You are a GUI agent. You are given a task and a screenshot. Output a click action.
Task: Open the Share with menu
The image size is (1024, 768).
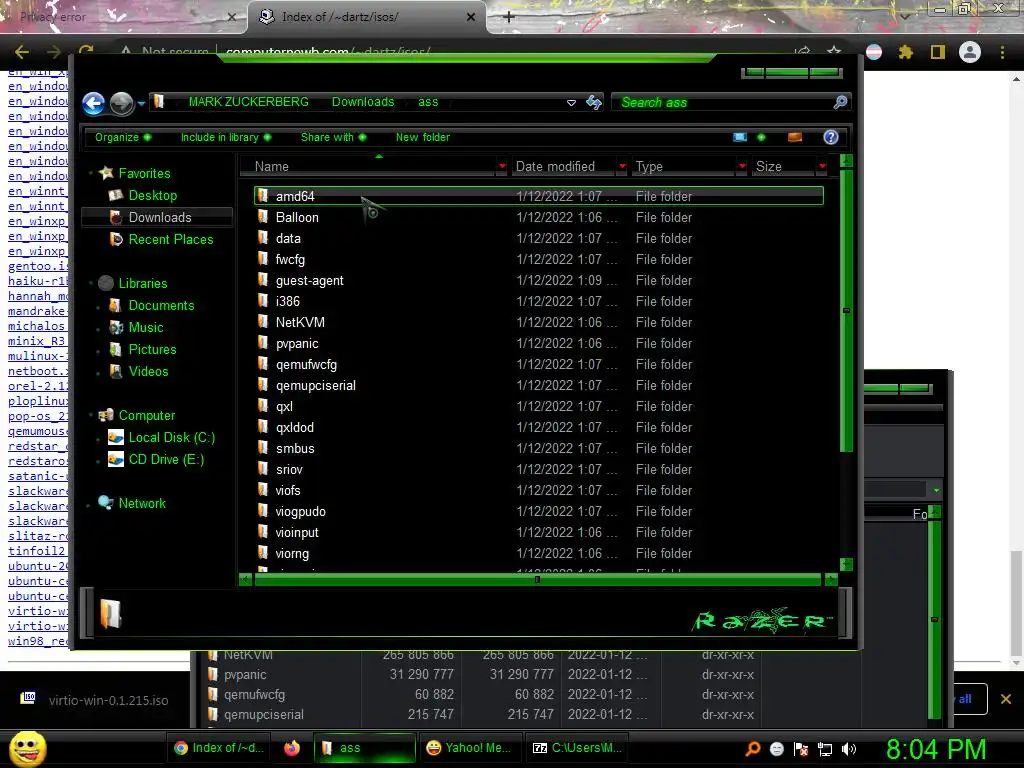[333, 137]
